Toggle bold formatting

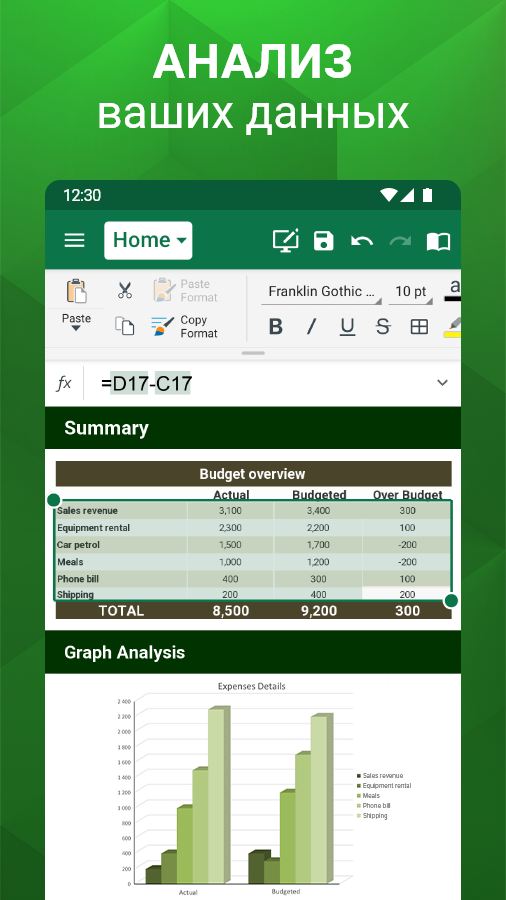pyautogui.click(x=275, y=327)
